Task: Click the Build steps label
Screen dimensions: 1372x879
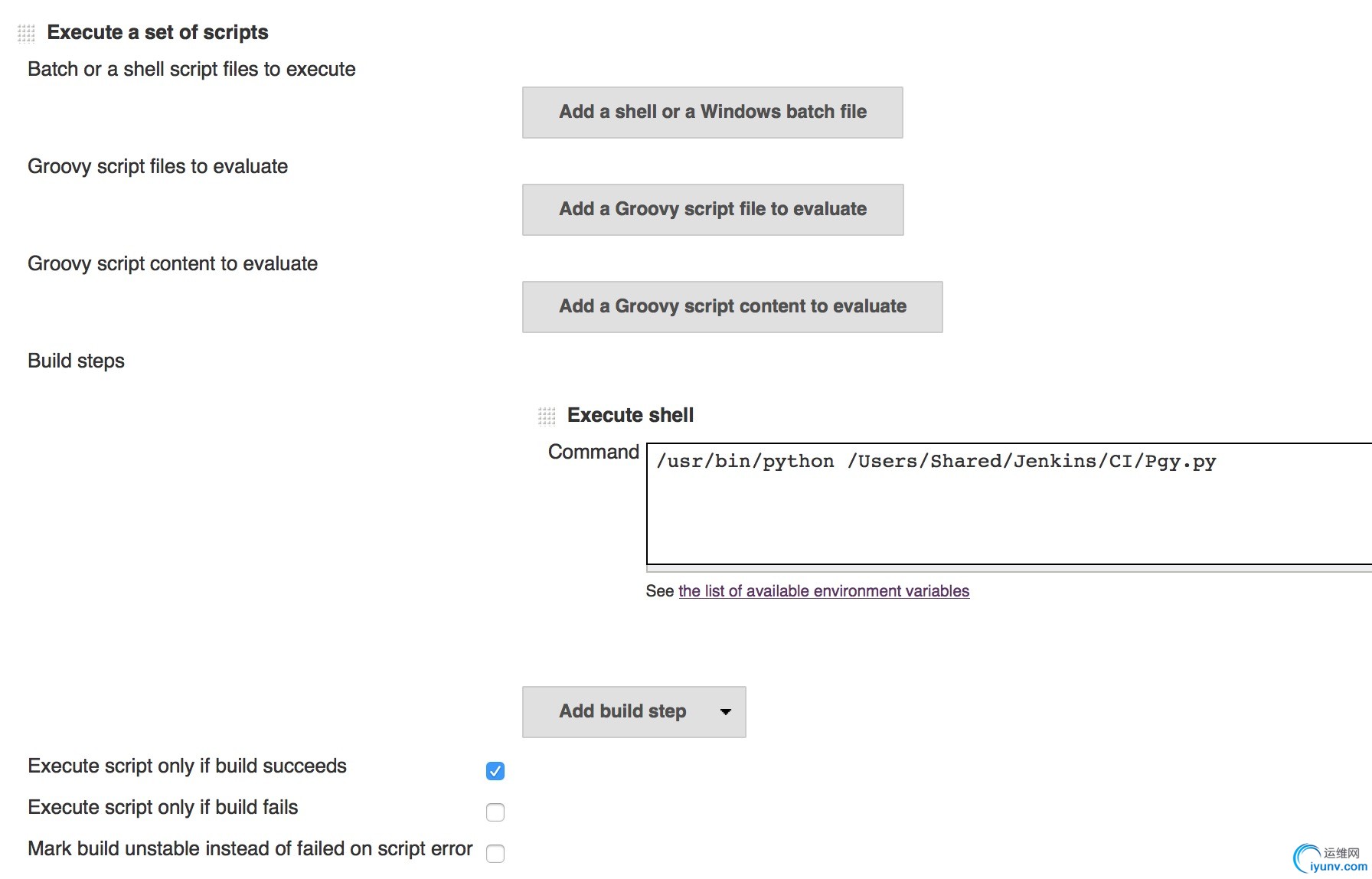Action: pyautogui.click(x=76, y=361)
